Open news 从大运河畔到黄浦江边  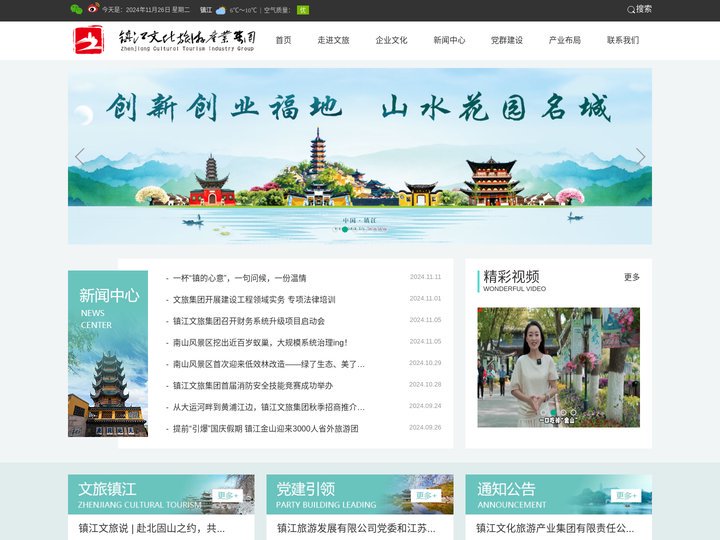pos(269,407)
